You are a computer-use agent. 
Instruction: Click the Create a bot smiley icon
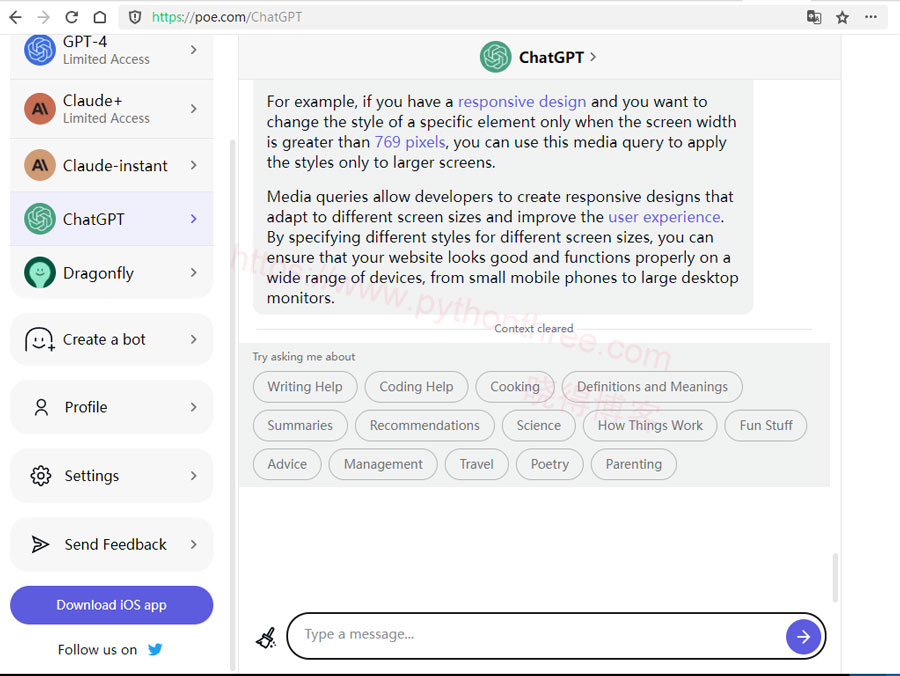coord(40,339)
